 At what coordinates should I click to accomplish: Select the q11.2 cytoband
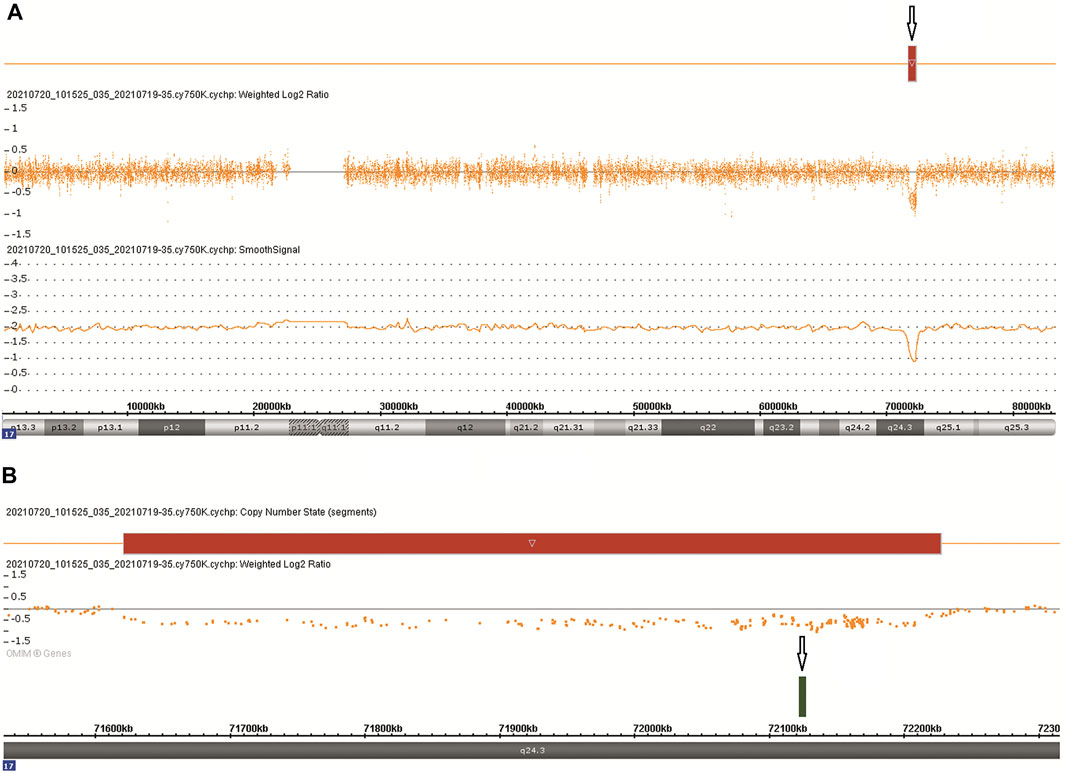tap(387, 427)
